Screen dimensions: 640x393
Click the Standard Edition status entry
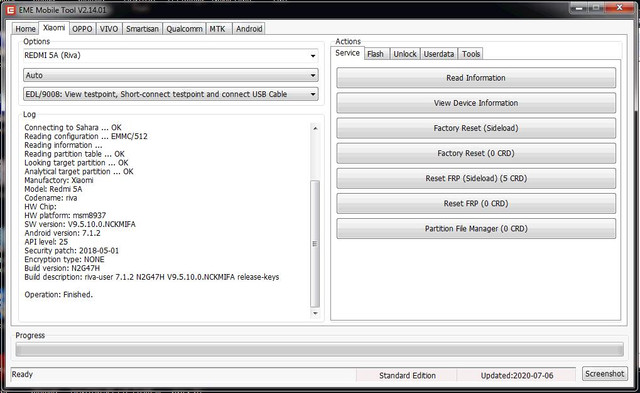click(407, 375)
